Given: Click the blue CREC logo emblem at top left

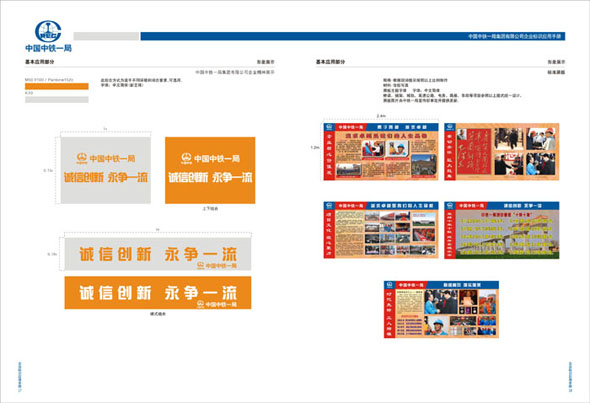Looking at the screenshot, I should 48,31.
